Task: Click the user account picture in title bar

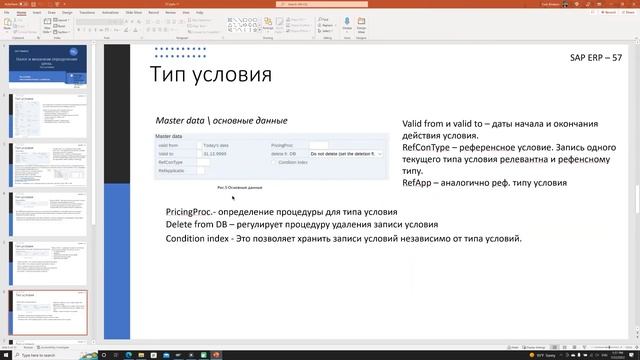Action: (x=565, y=4)
